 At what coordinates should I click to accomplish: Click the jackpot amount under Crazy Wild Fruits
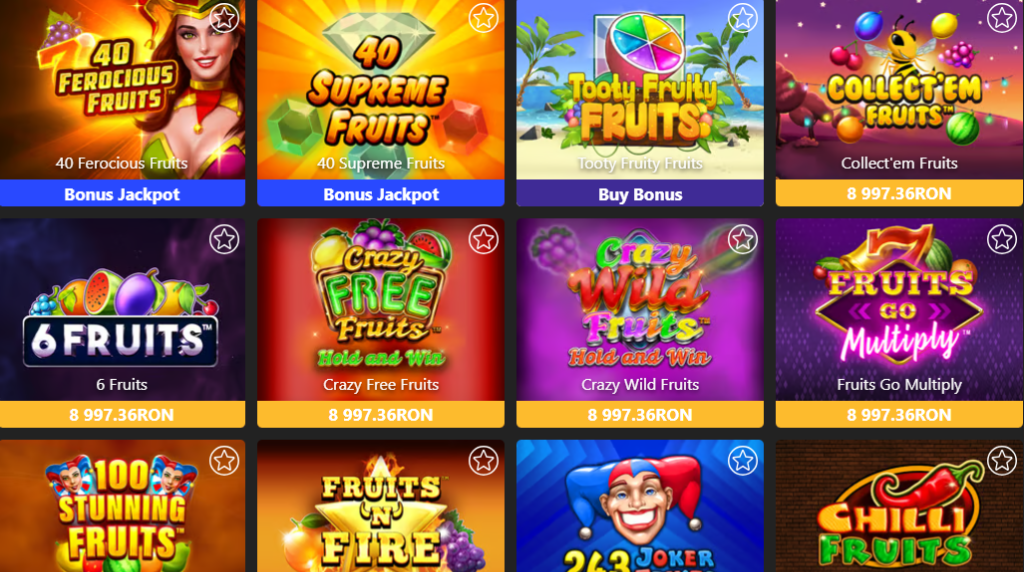click(x=640, y=415)
